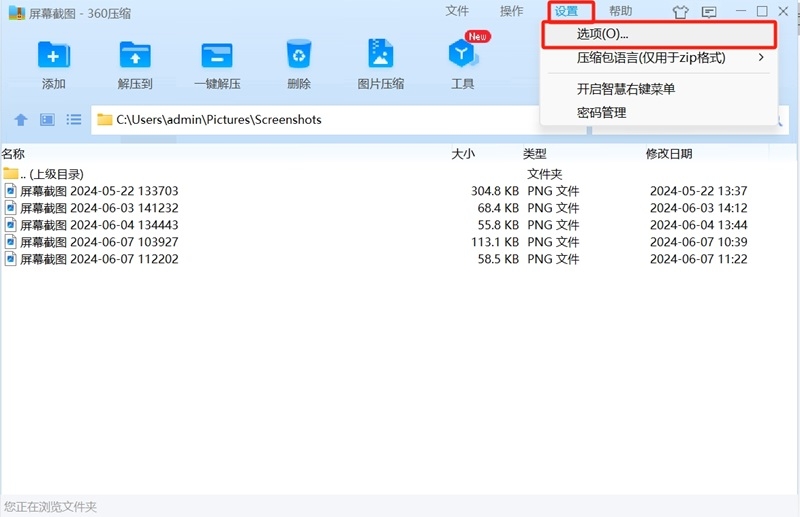Click the 添加 (Add) toolbar icon

point(54,55)
